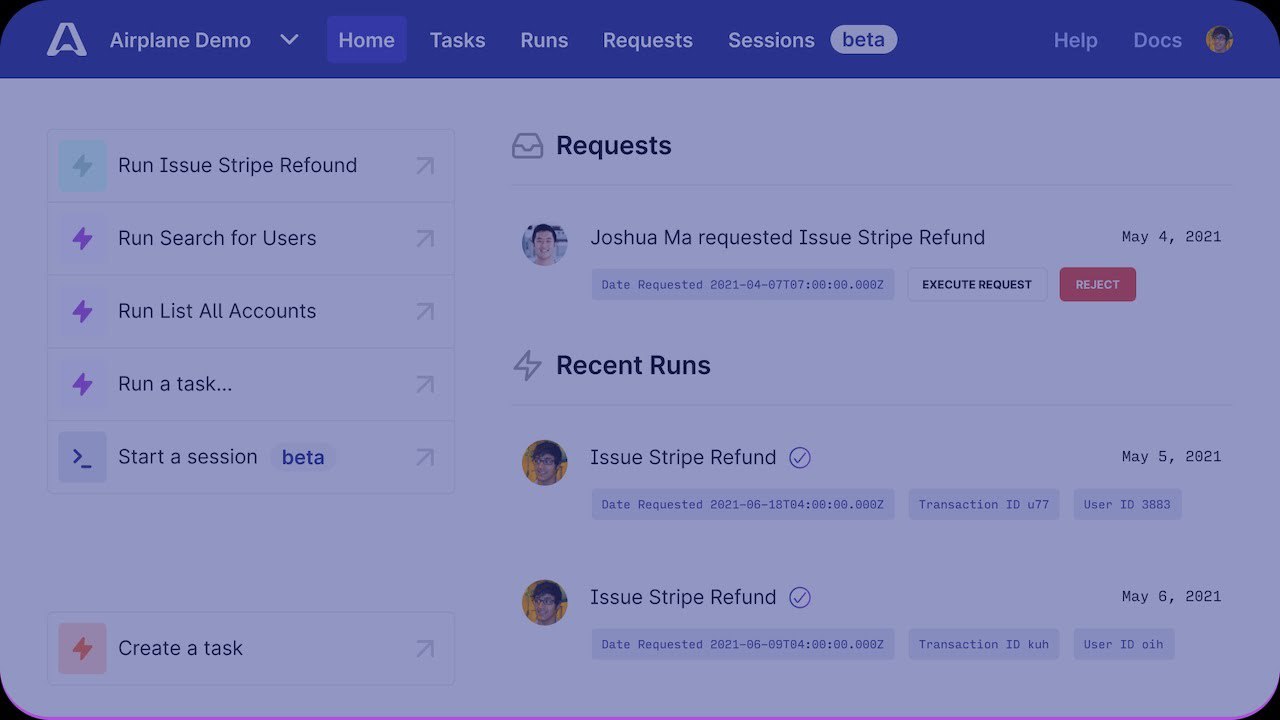
Task: Click Joshua Ma's avatar
Action: click(545, 243)
